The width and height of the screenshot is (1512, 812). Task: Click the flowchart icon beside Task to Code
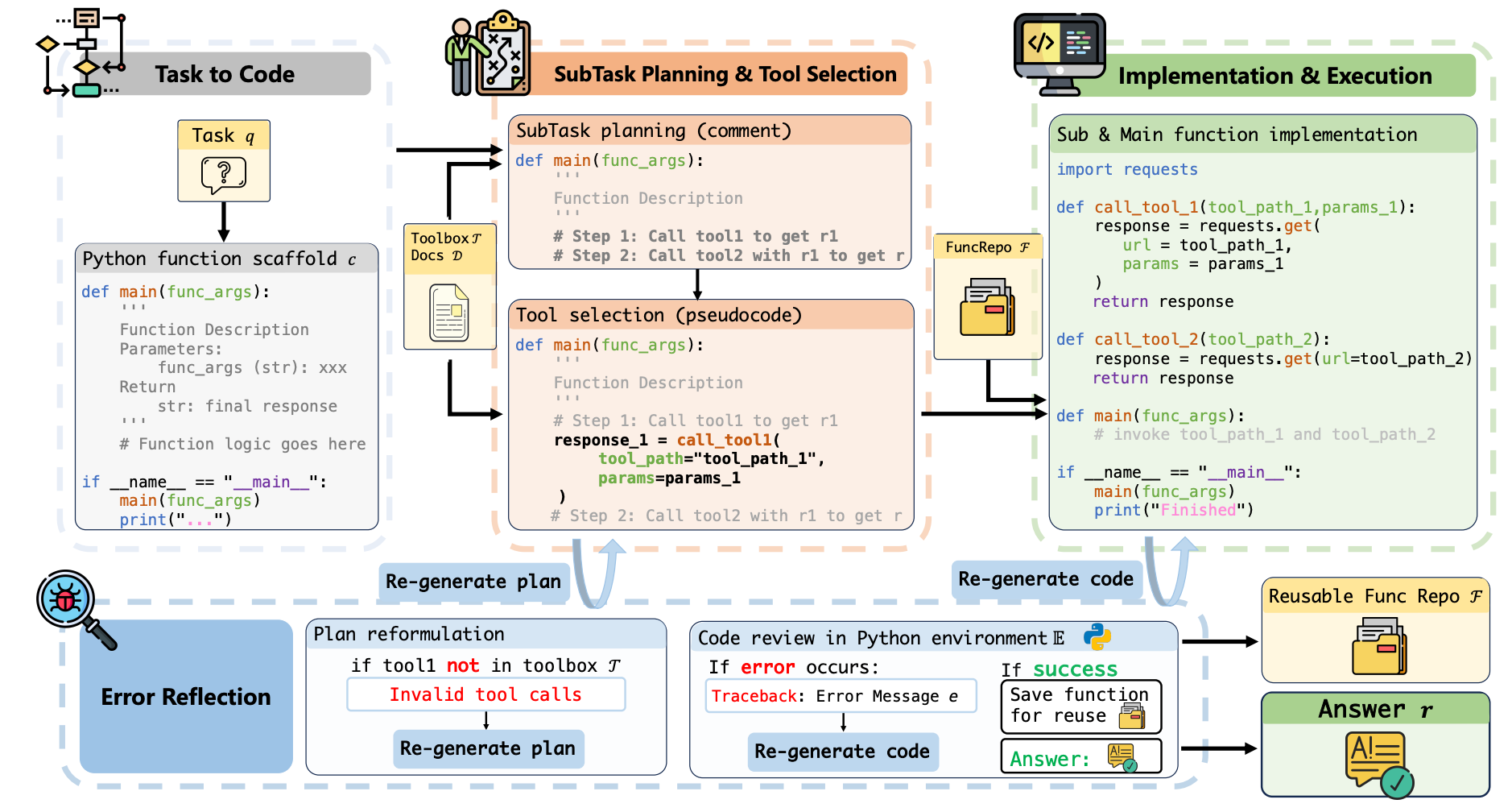(82, 53)
